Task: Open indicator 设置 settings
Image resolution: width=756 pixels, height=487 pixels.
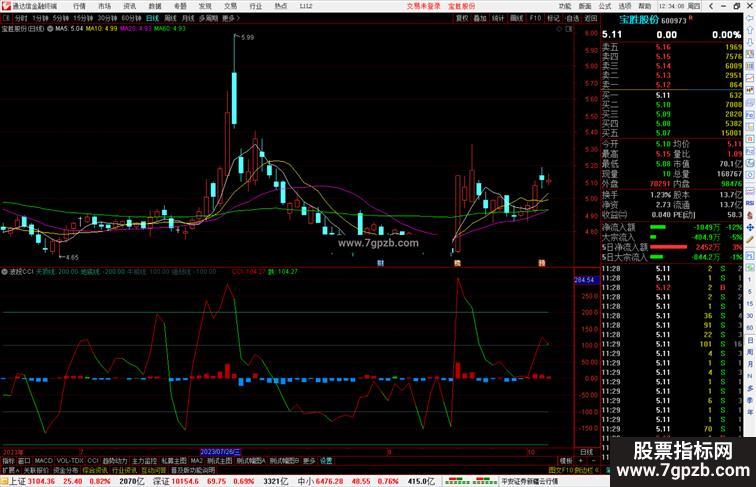Action: pyautogui.click(x=326, y=461)
